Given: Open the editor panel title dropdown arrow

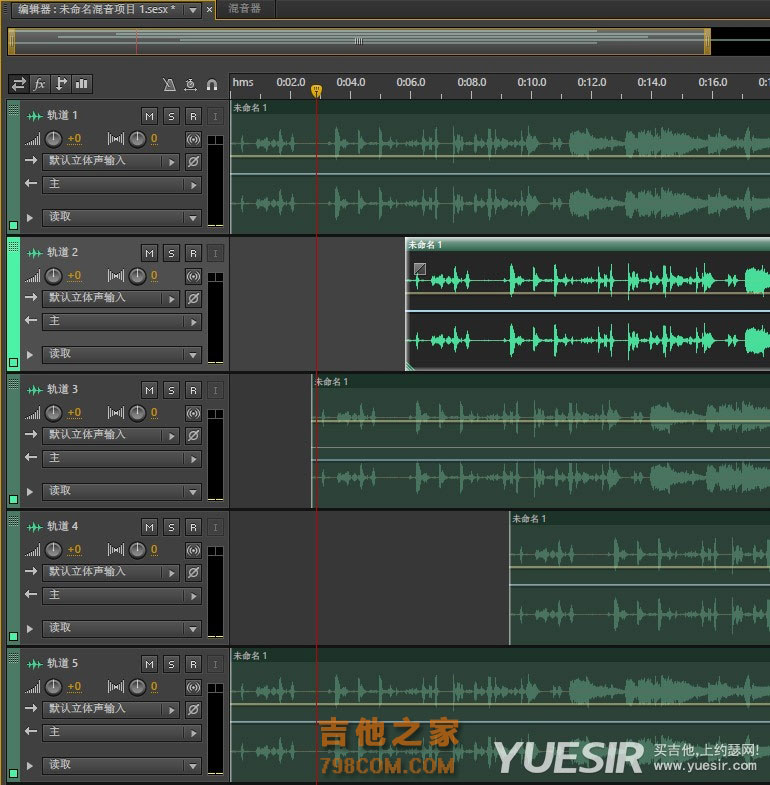Looking at the screenshot, I should pos(193,10).
